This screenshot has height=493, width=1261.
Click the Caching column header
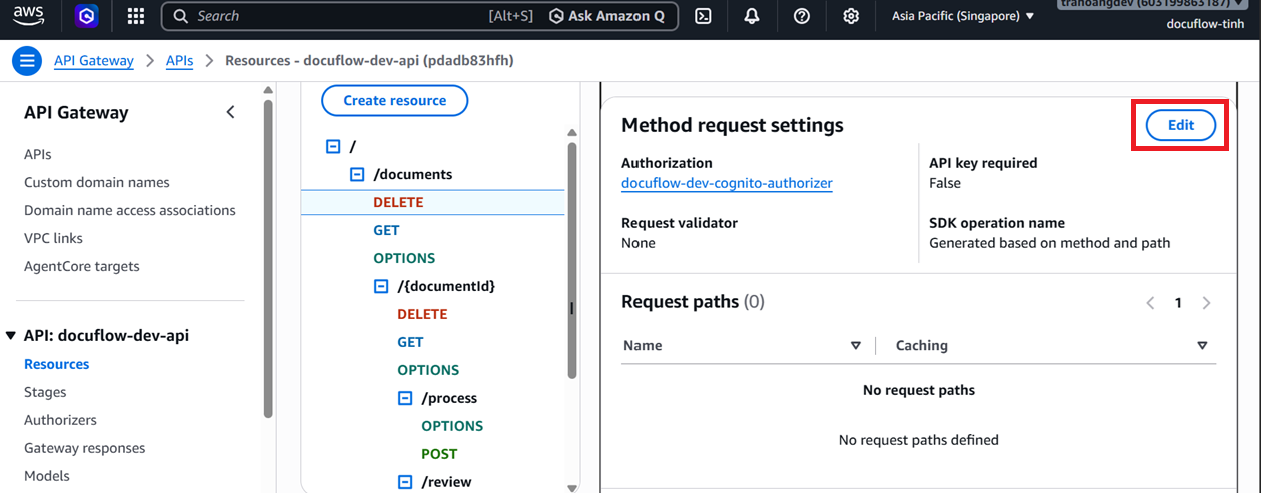click(x=922, y=345)
